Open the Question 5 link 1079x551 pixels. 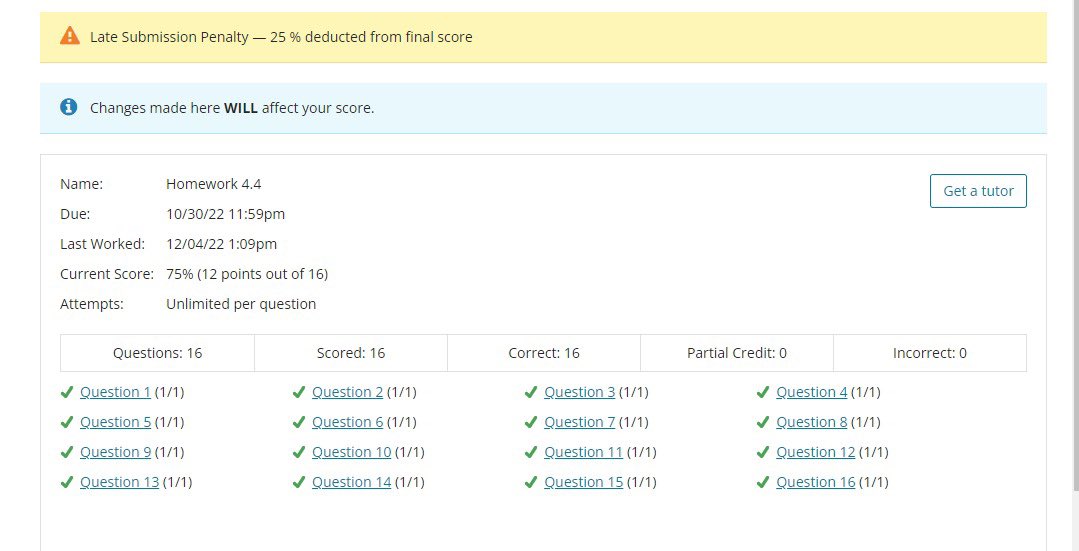(x=116, y=422)
